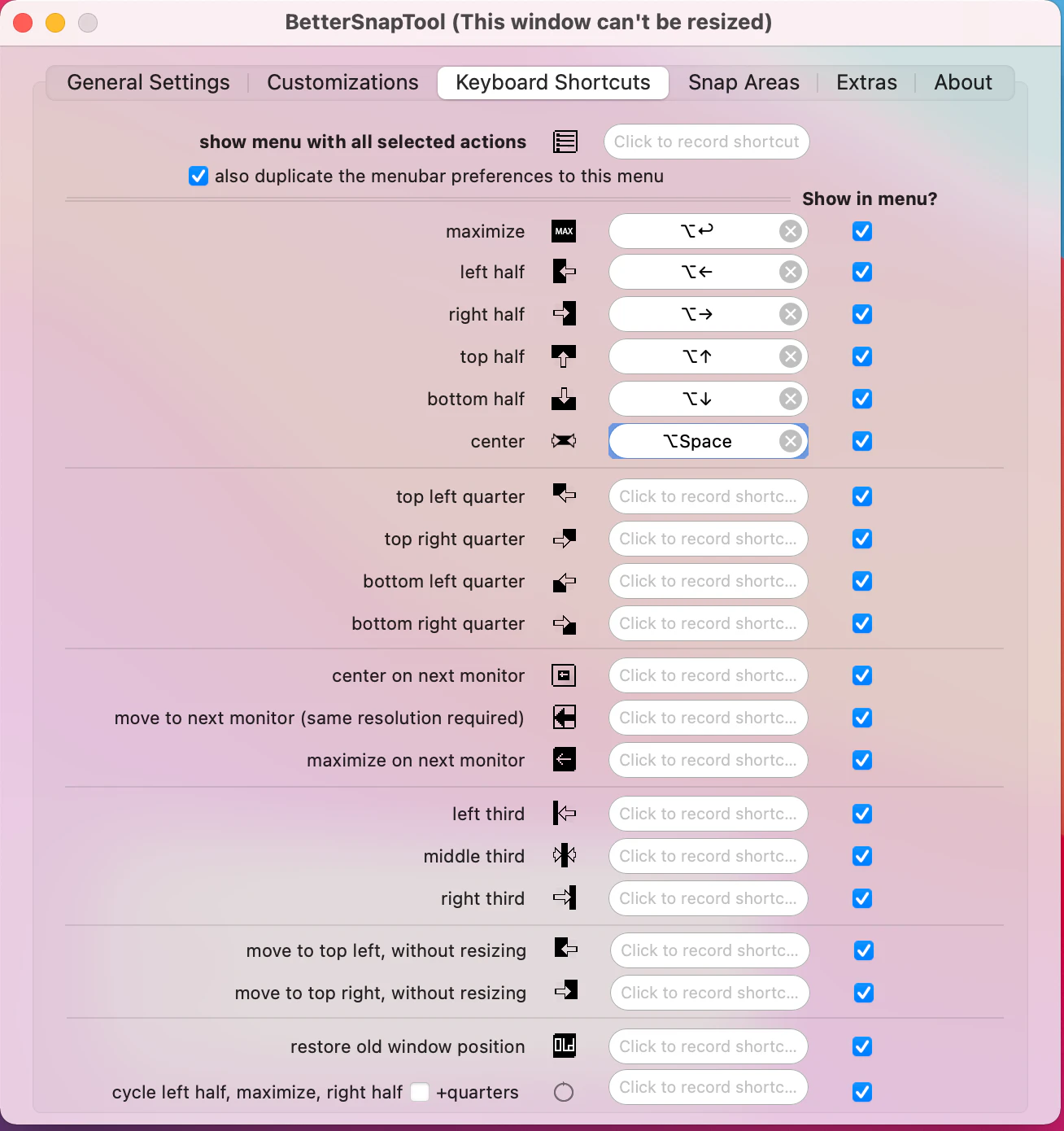Image resolution: width=1064 pixels, height=1131 pixels.
Task: Click the center on next monitor icon
Action: 564,675
